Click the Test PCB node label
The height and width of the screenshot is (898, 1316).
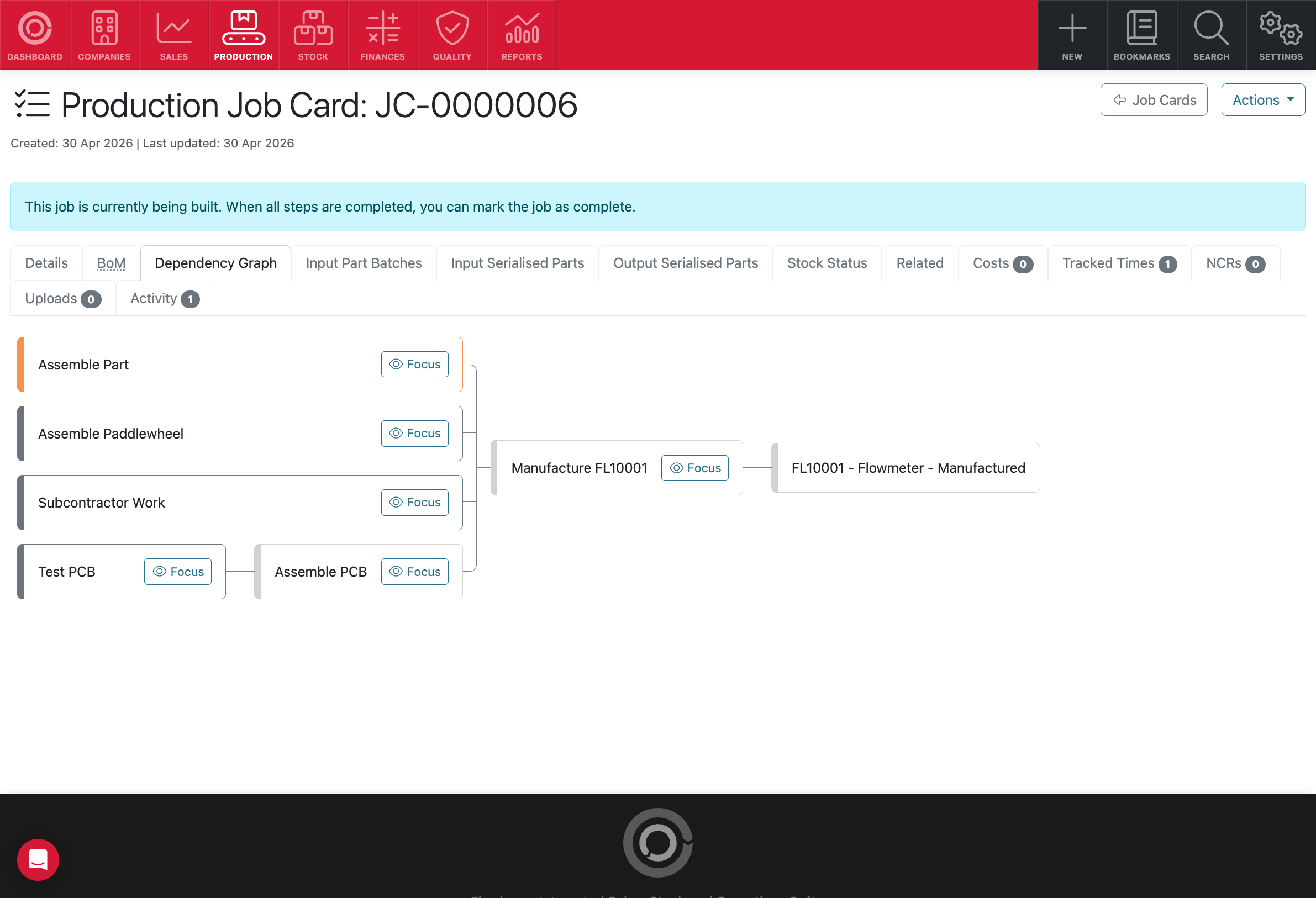[x=66, y=572]
